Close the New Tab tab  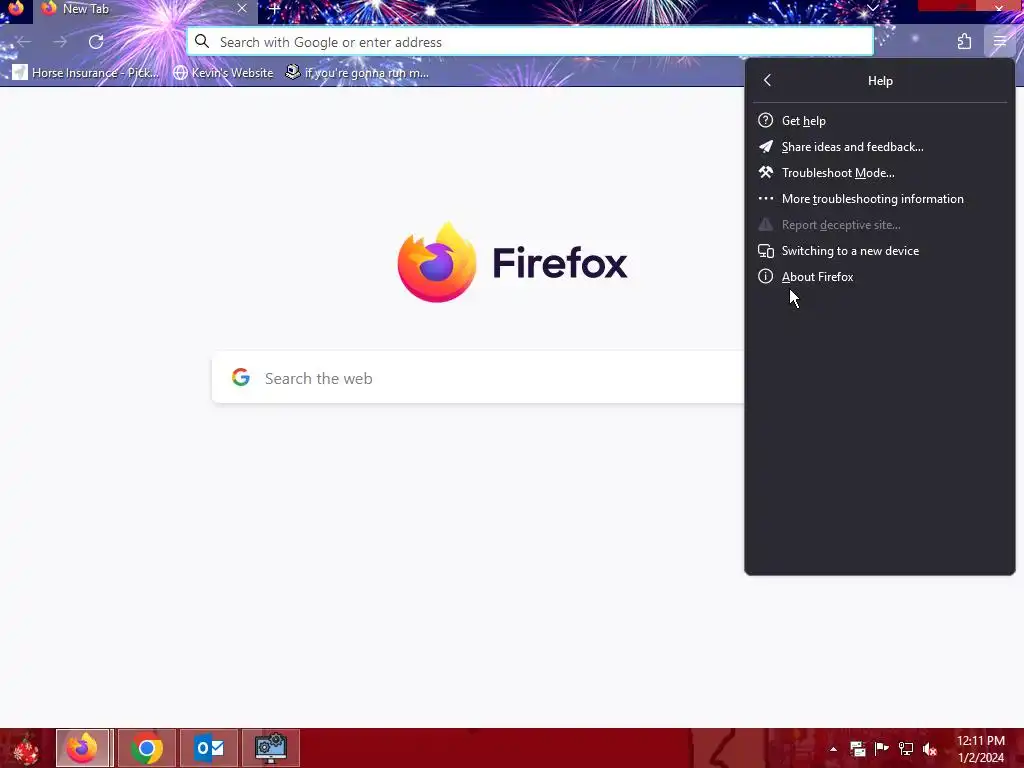(242, 8)
